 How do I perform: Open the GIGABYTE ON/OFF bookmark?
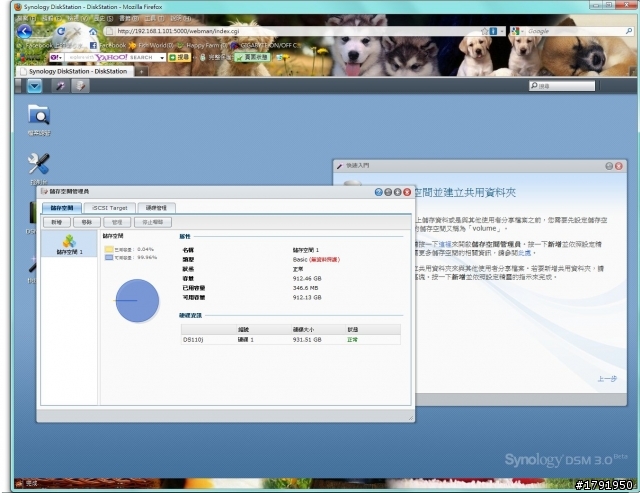pos(266,45)
